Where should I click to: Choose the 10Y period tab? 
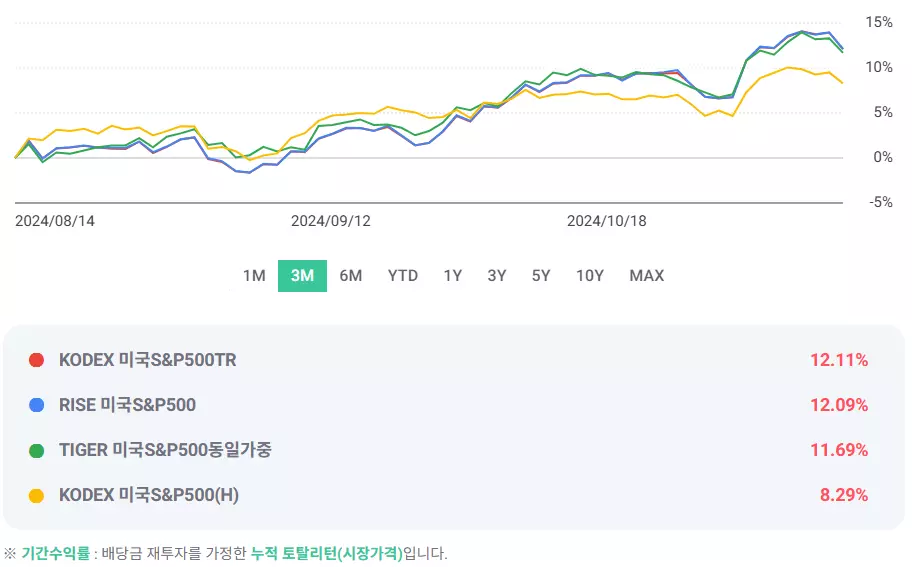pos(590,276)
